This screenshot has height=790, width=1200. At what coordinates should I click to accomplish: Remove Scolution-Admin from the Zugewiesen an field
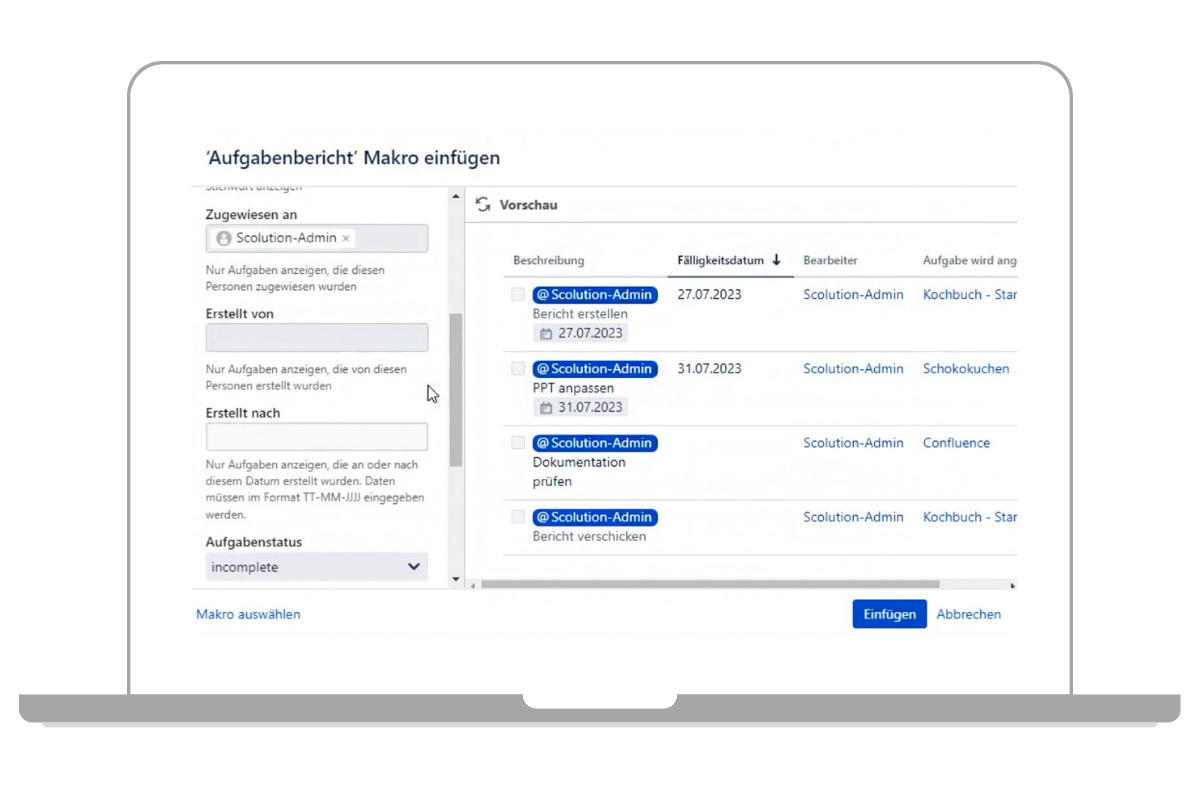(346, 239)
